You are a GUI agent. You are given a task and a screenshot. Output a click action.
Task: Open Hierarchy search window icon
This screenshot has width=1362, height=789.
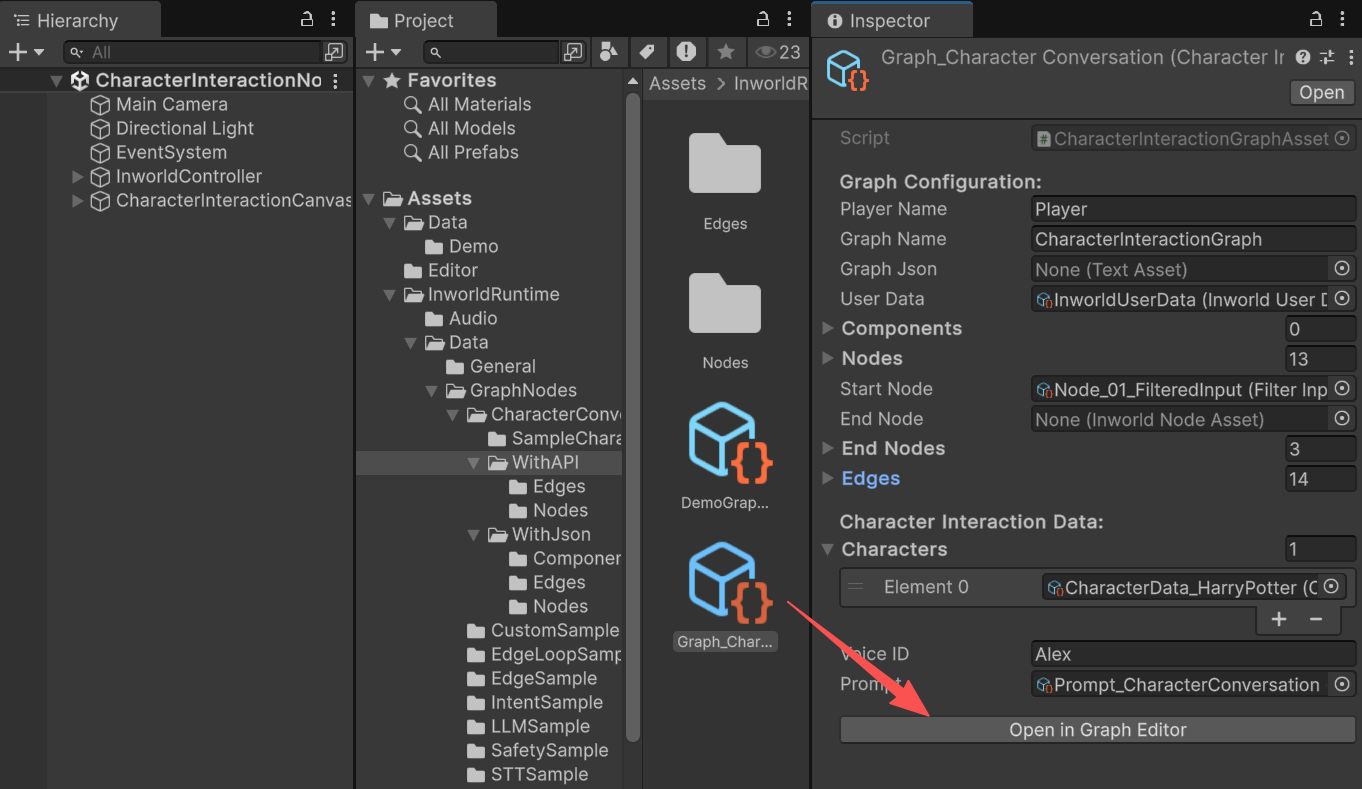pyautogui.click(x=334, y=52)
